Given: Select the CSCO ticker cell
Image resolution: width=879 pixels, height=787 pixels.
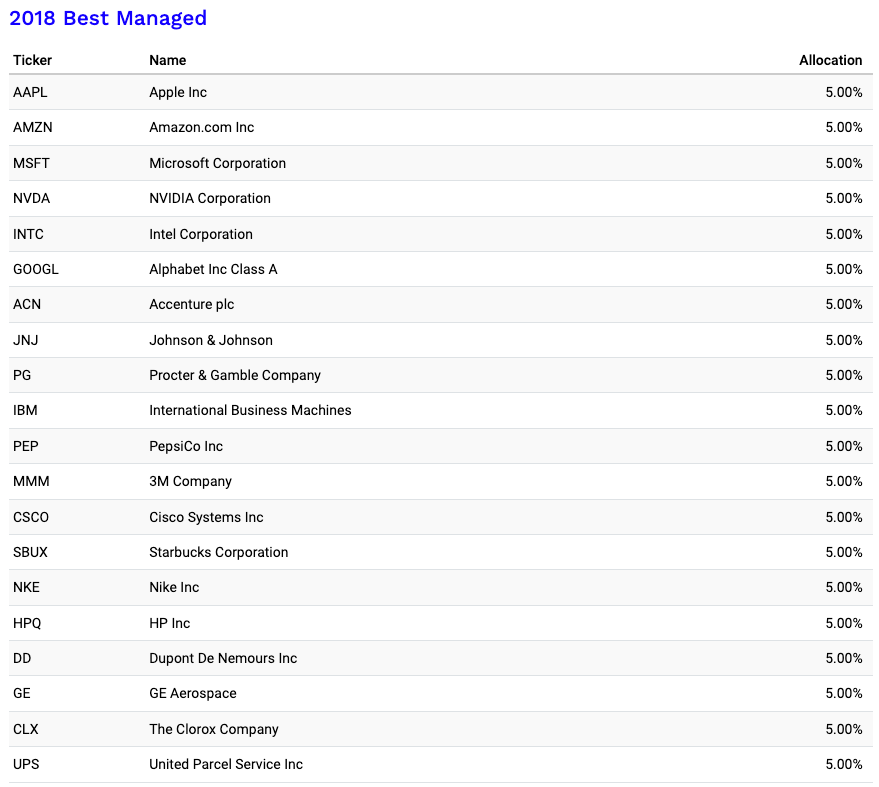Looking at the screenshot, I should click(31, 517).
